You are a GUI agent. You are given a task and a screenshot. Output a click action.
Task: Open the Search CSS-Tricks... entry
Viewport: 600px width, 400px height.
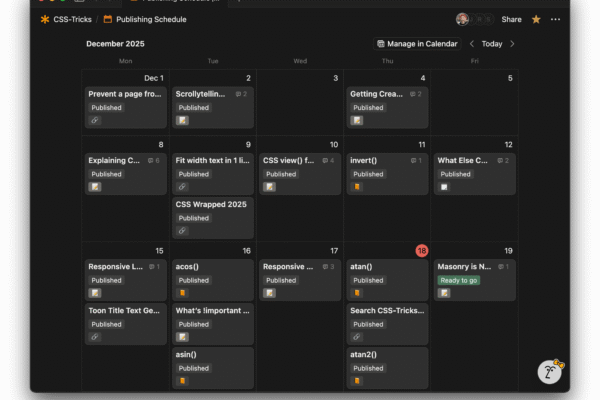point(387,324)
